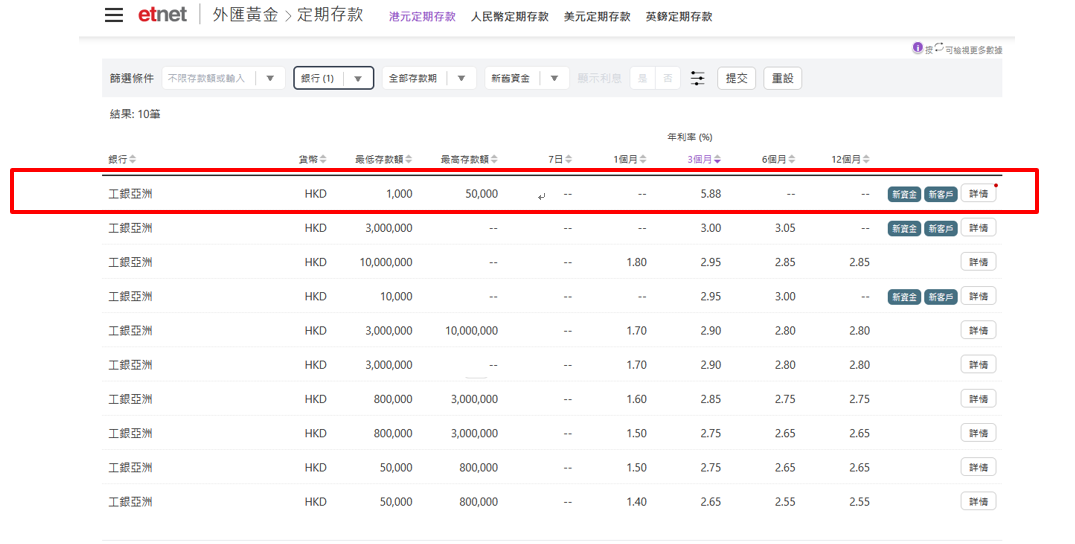Viewport: 1075px width, 544px height.
Task: Open the hamburger menu
Action: click(114, 15)
